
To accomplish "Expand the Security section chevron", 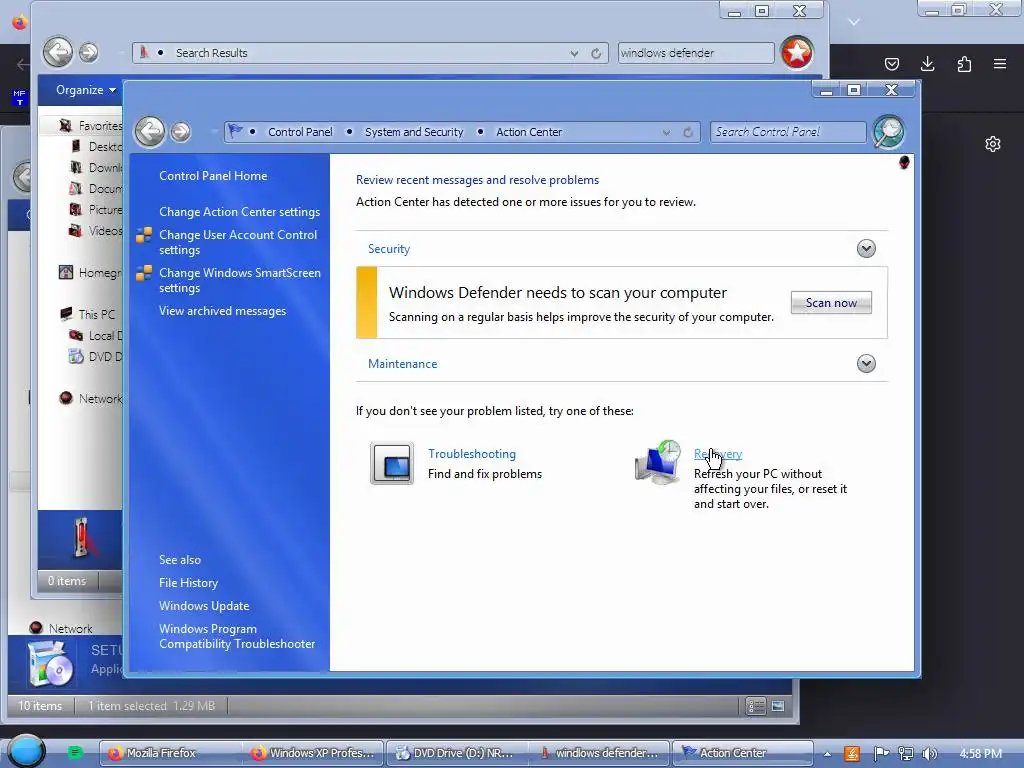I will [866, 249].
